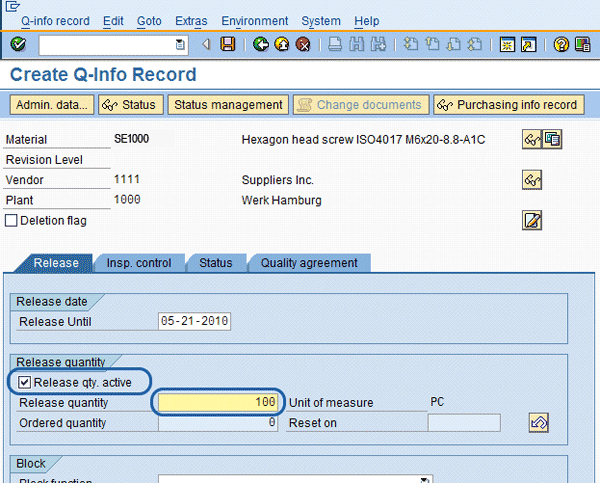600x483 pixels.
Task: Click the Find Next binoculars icon
Action: [378, 44]
